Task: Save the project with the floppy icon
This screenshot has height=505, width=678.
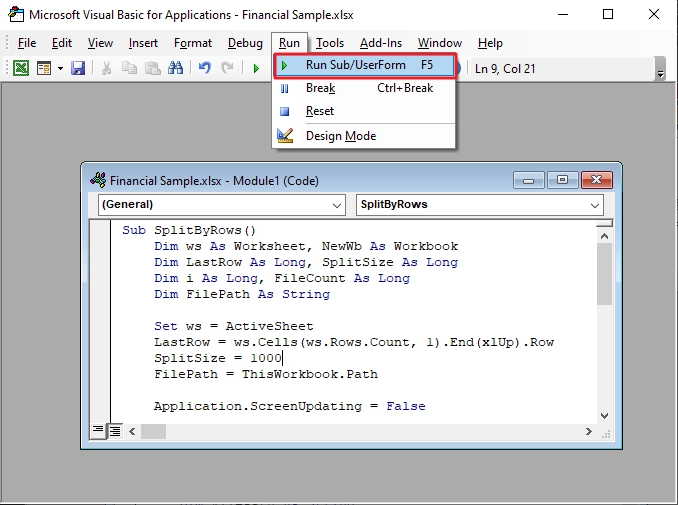Action: pos(78,68)
